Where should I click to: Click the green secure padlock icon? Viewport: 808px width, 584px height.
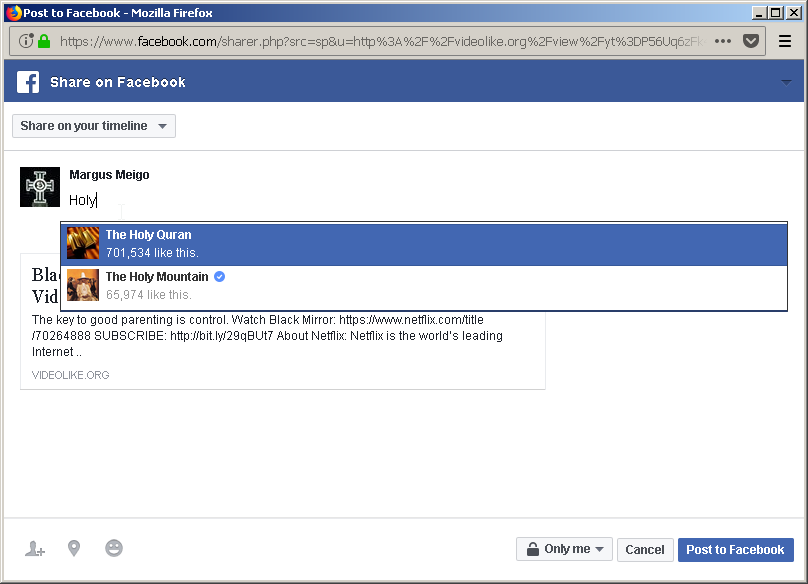pos(44,41)
